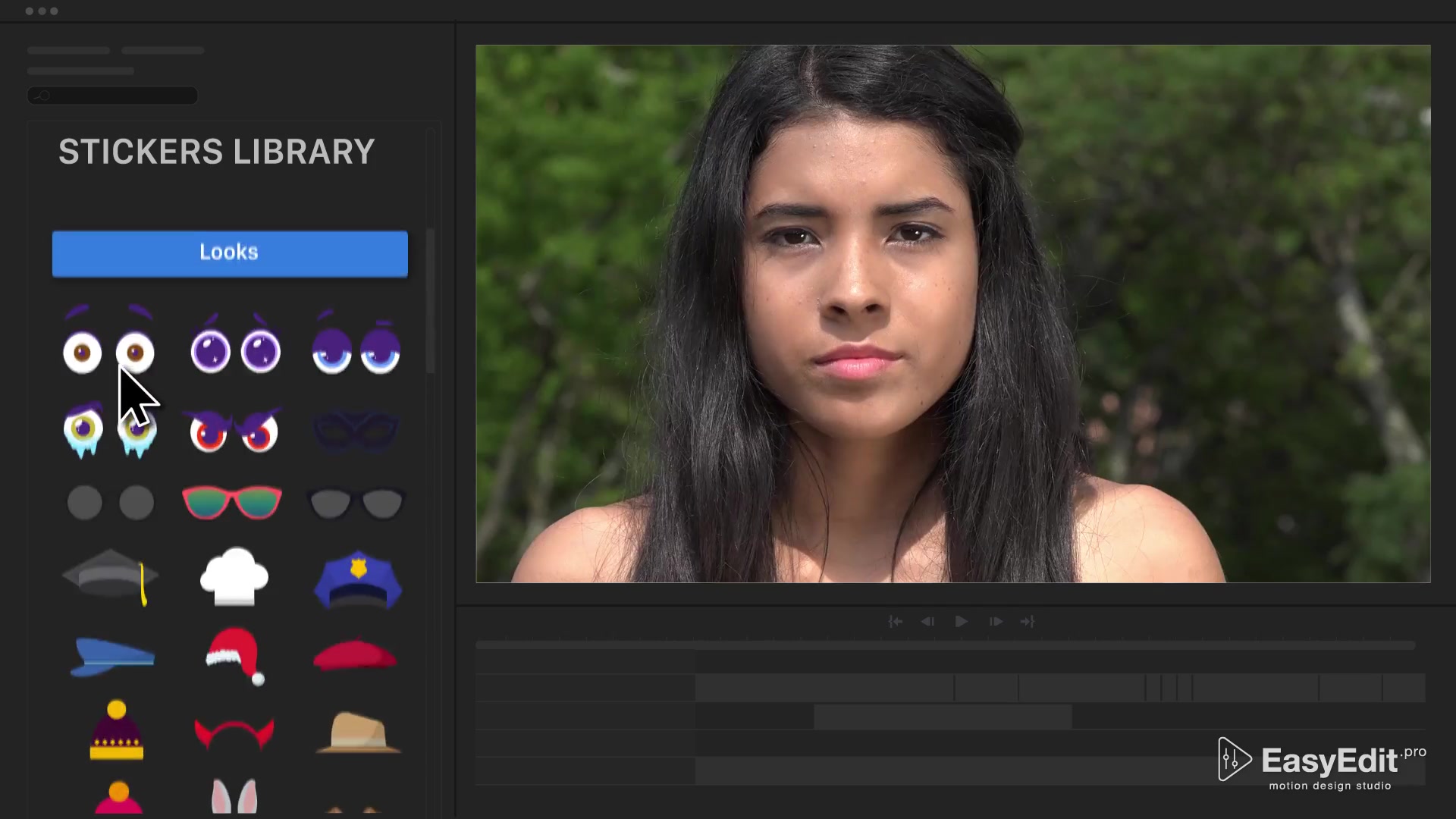The height and width of the screenshot is (819, 1456).
Task: Choose the round purple eyes sticker
Action: (x=235, y=343)
